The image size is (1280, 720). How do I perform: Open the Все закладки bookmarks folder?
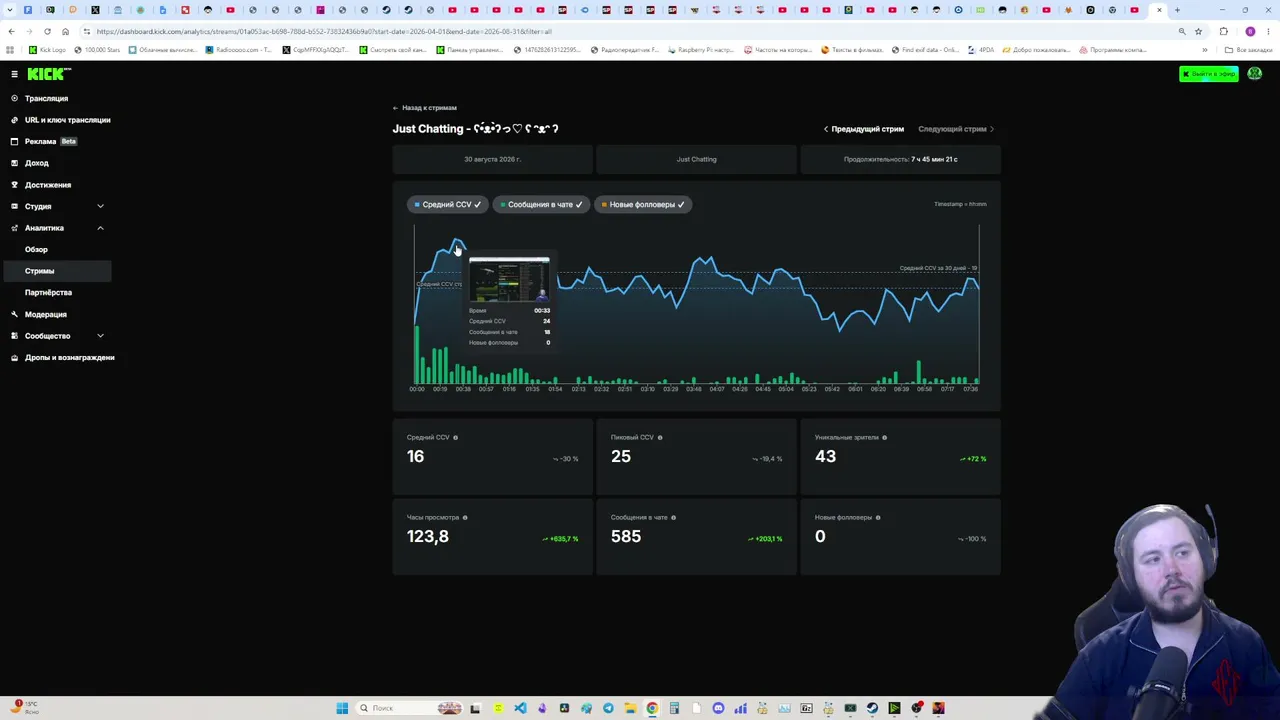point(1249,50)
